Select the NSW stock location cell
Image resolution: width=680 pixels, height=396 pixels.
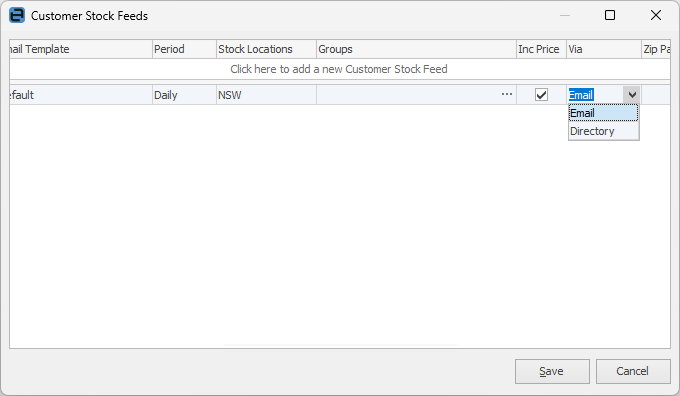(x=266, y=95)
